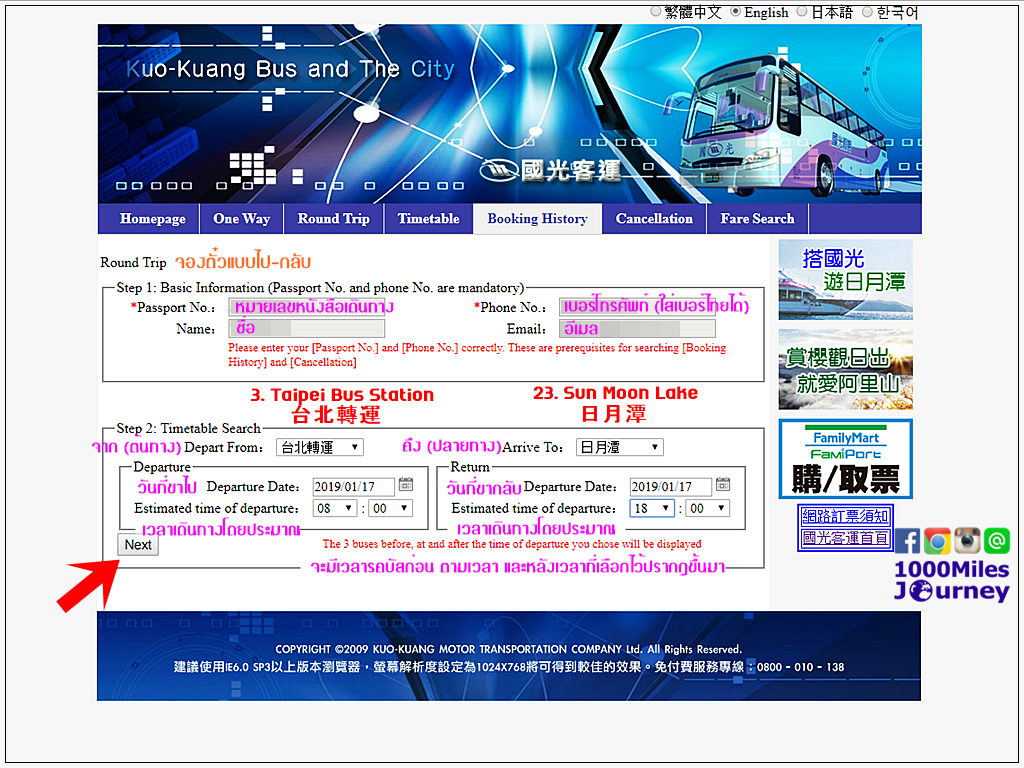The height and width of the screenshot is (768, 1024).
Task: Click the Instagram camera icon
Action: coord(967,541)
